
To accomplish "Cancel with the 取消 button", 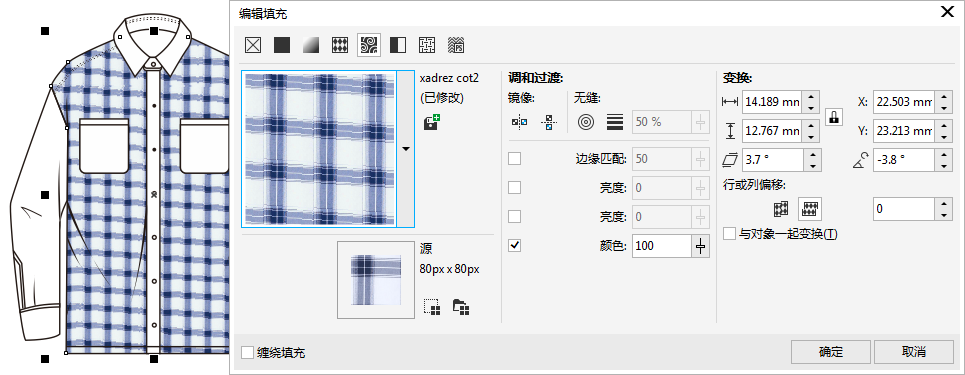I will (x=913, y=352).
